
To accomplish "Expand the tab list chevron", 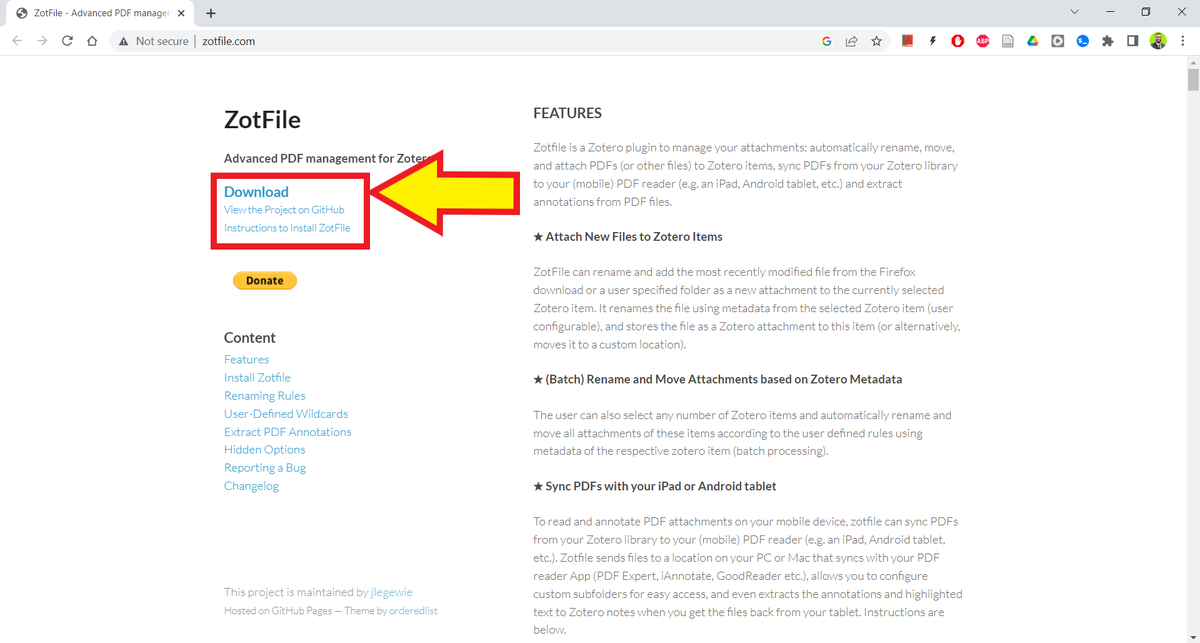I will click(x=1074, y=12).
